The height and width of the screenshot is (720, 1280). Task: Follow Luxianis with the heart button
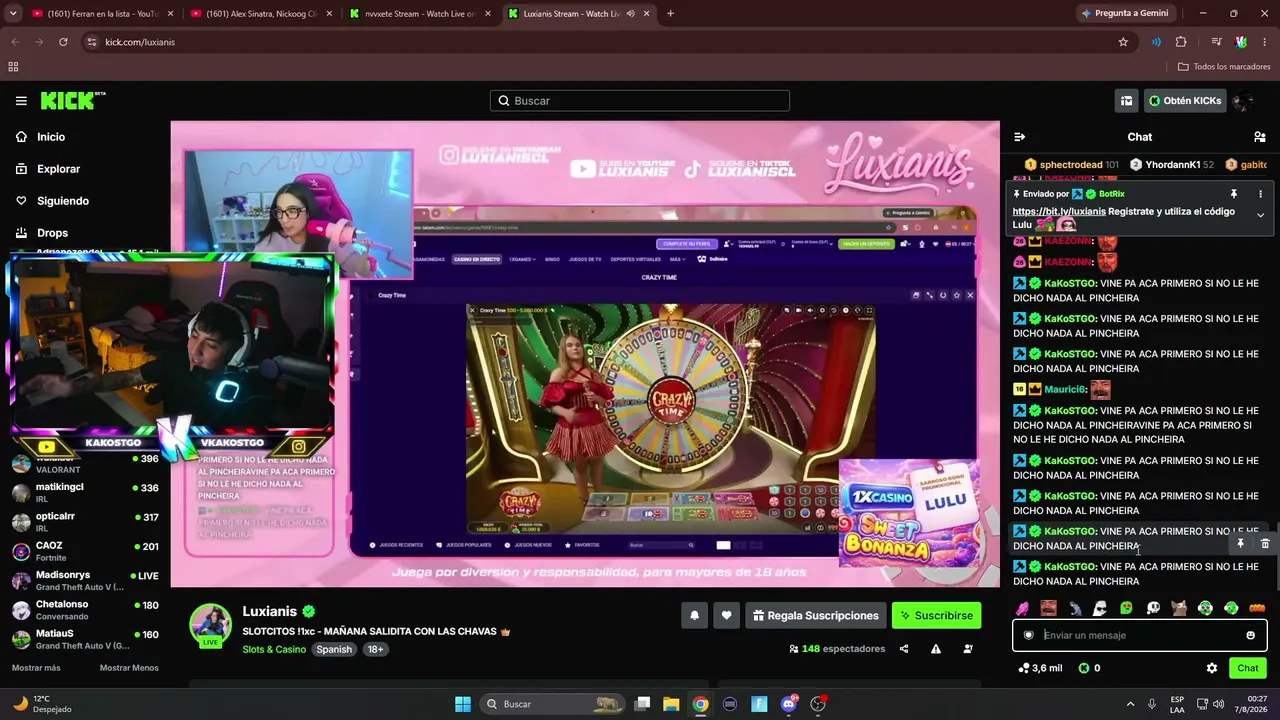point(726,616)
